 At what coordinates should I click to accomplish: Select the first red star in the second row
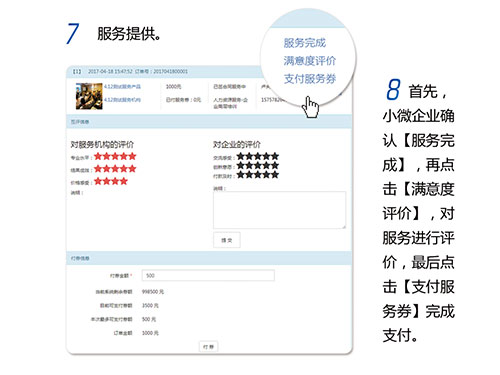[98, 169]
